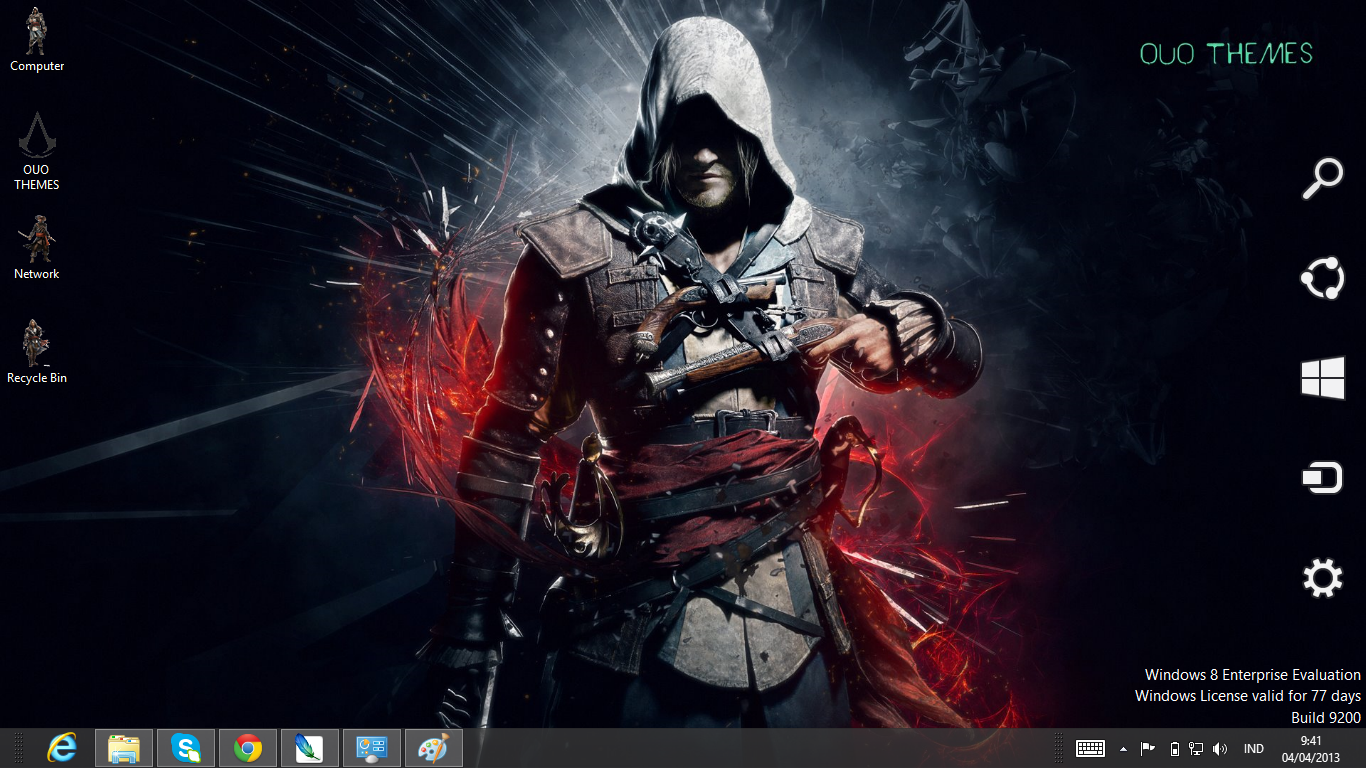Switch to Skype on the taskbar
The width and height of the screenshot is (1366, 768).
pos(186,748)
